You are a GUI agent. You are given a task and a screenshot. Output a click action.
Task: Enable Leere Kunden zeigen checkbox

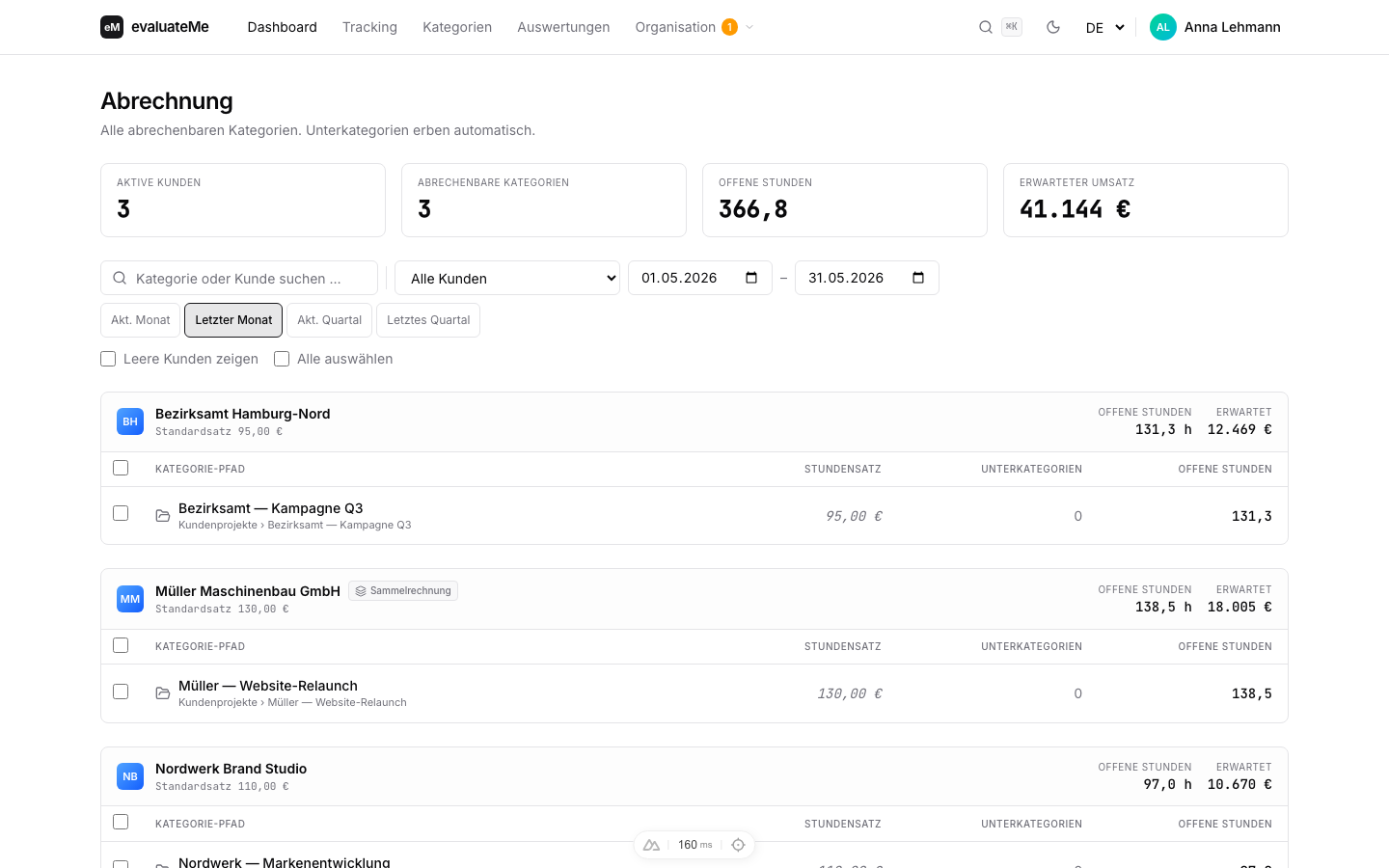[108, 359]
